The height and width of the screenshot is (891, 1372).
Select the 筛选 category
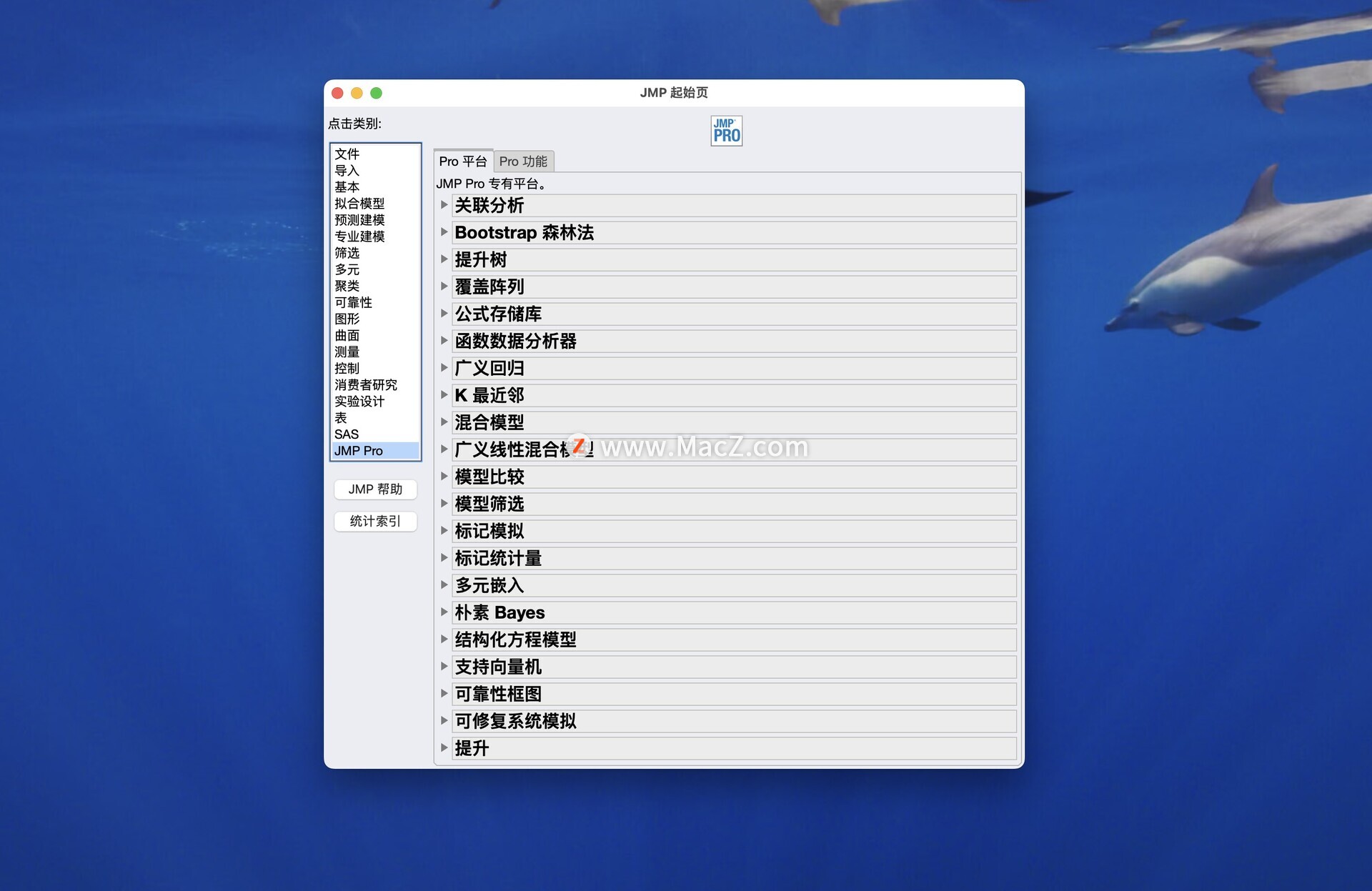coord(375,253)
